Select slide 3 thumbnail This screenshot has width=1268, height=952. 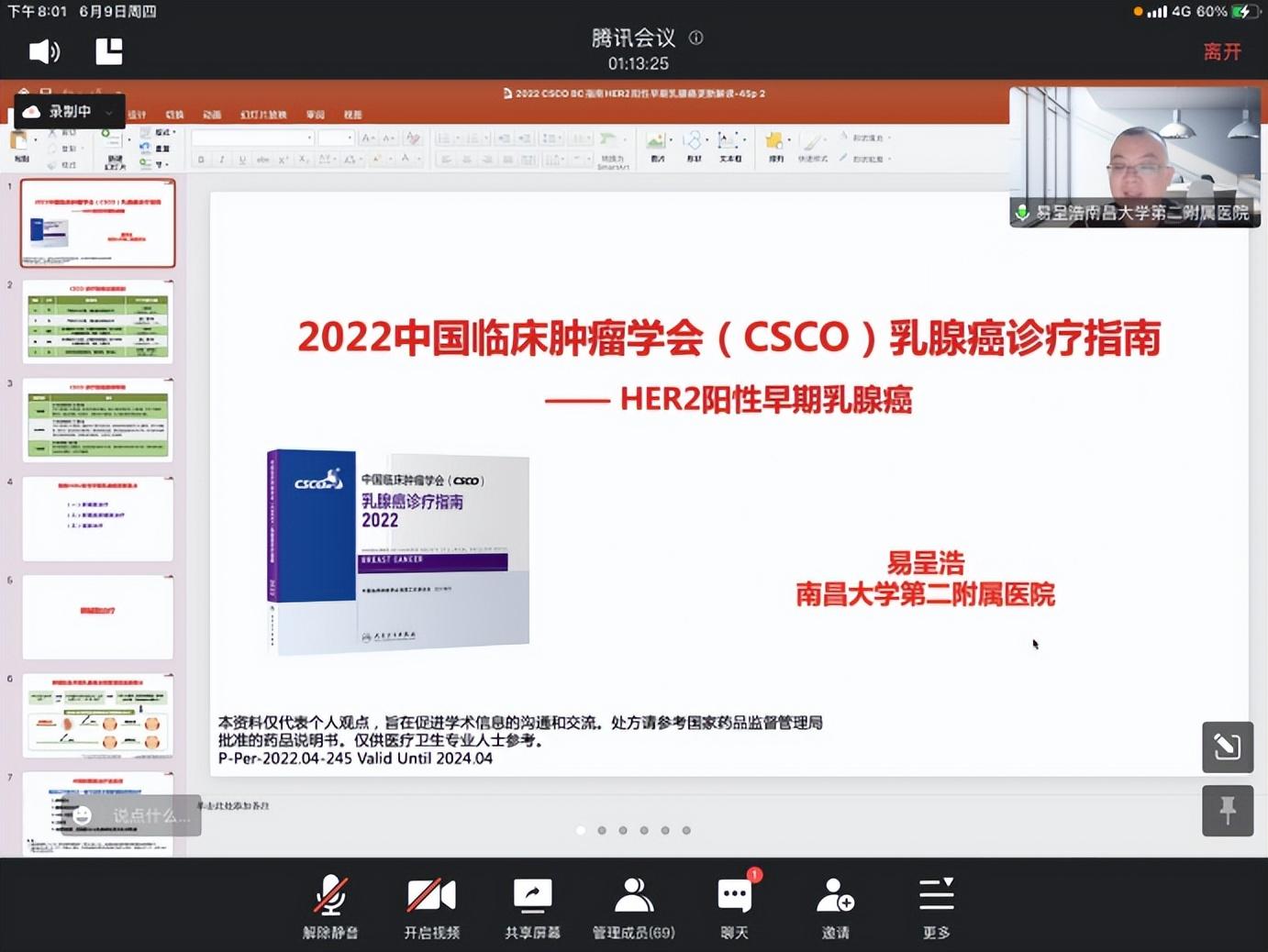(x=97, y=420)
